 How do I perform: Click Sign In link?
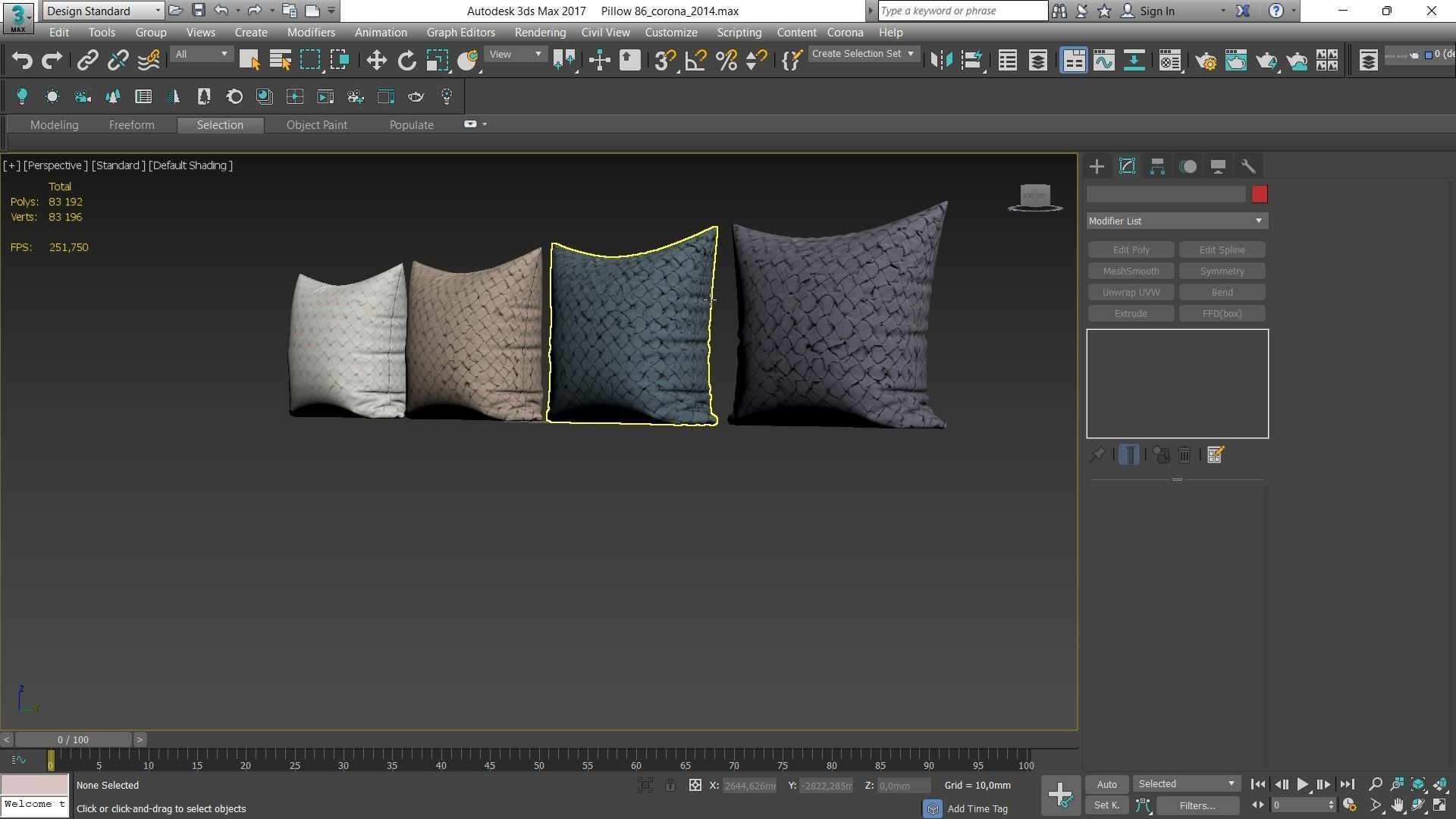click(x=1156, y=11)
